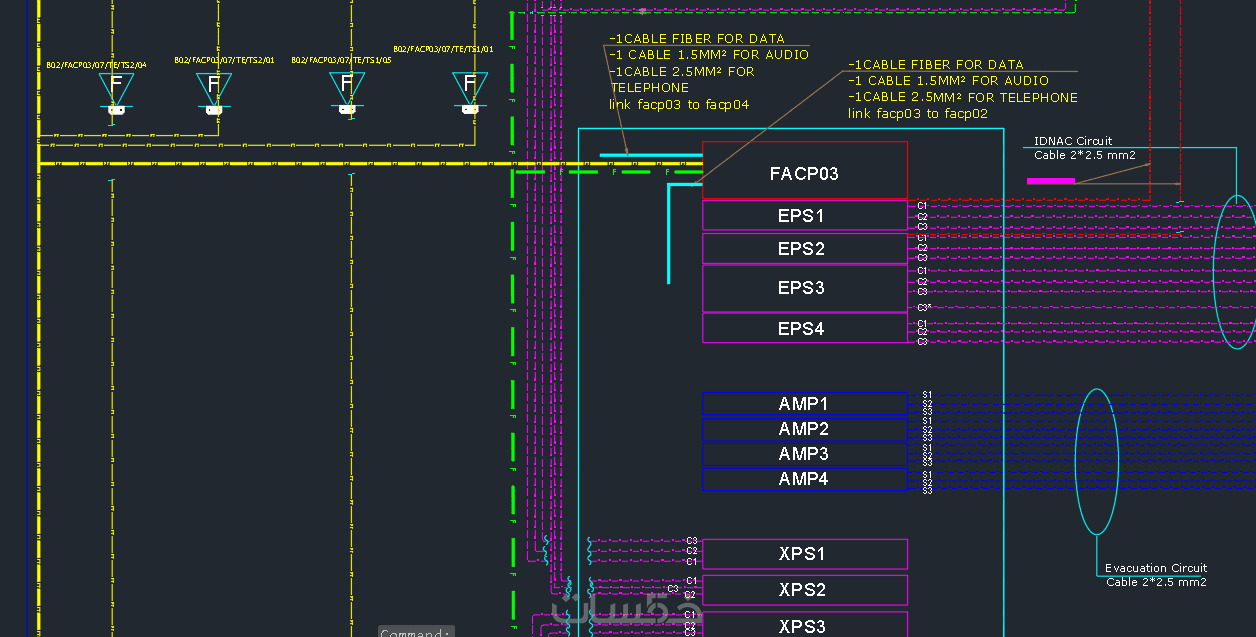Select the F device symbol labeled TS2/04
This screenshot has height=637, width=1256.
click(x=116, y=90)
